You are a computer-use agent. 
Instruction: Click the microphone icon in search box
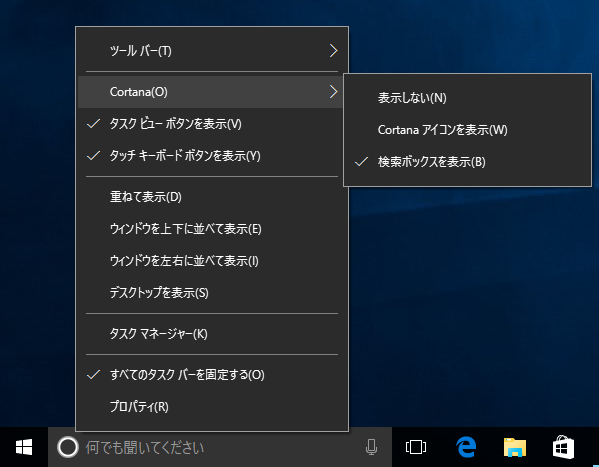(x=371, y=447)
